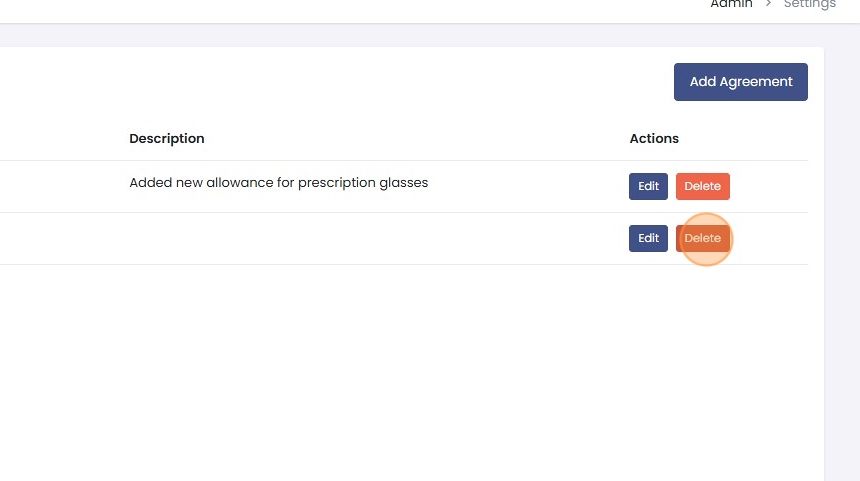Click the blank gap between Description and Actions headers
This screenshot has height=481, width=860.
pos(420,138)
